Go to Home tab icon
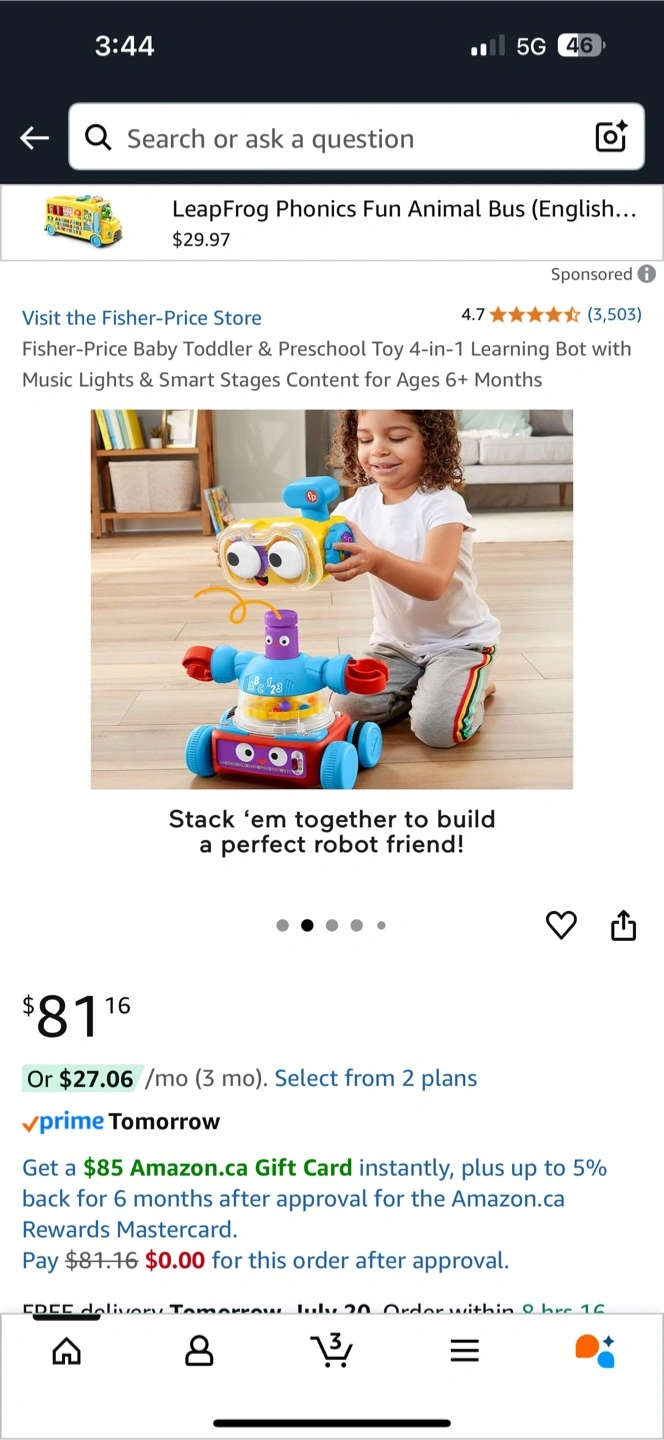This screenshot has height=1440, width=664. [x=67, y=1352]
